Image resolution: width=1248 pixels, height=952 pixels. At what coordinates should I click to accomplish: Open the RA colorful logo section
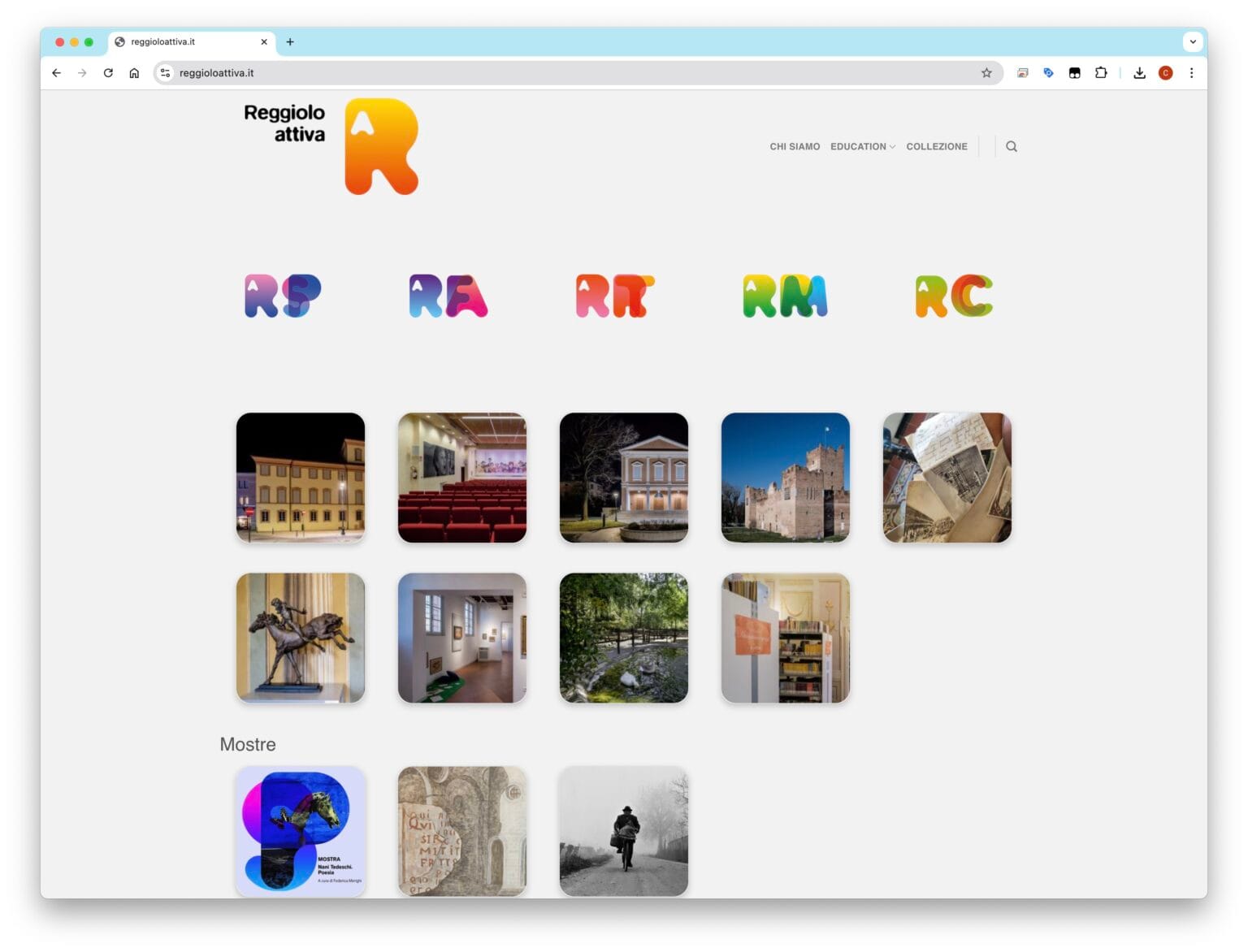click(448, 296)
